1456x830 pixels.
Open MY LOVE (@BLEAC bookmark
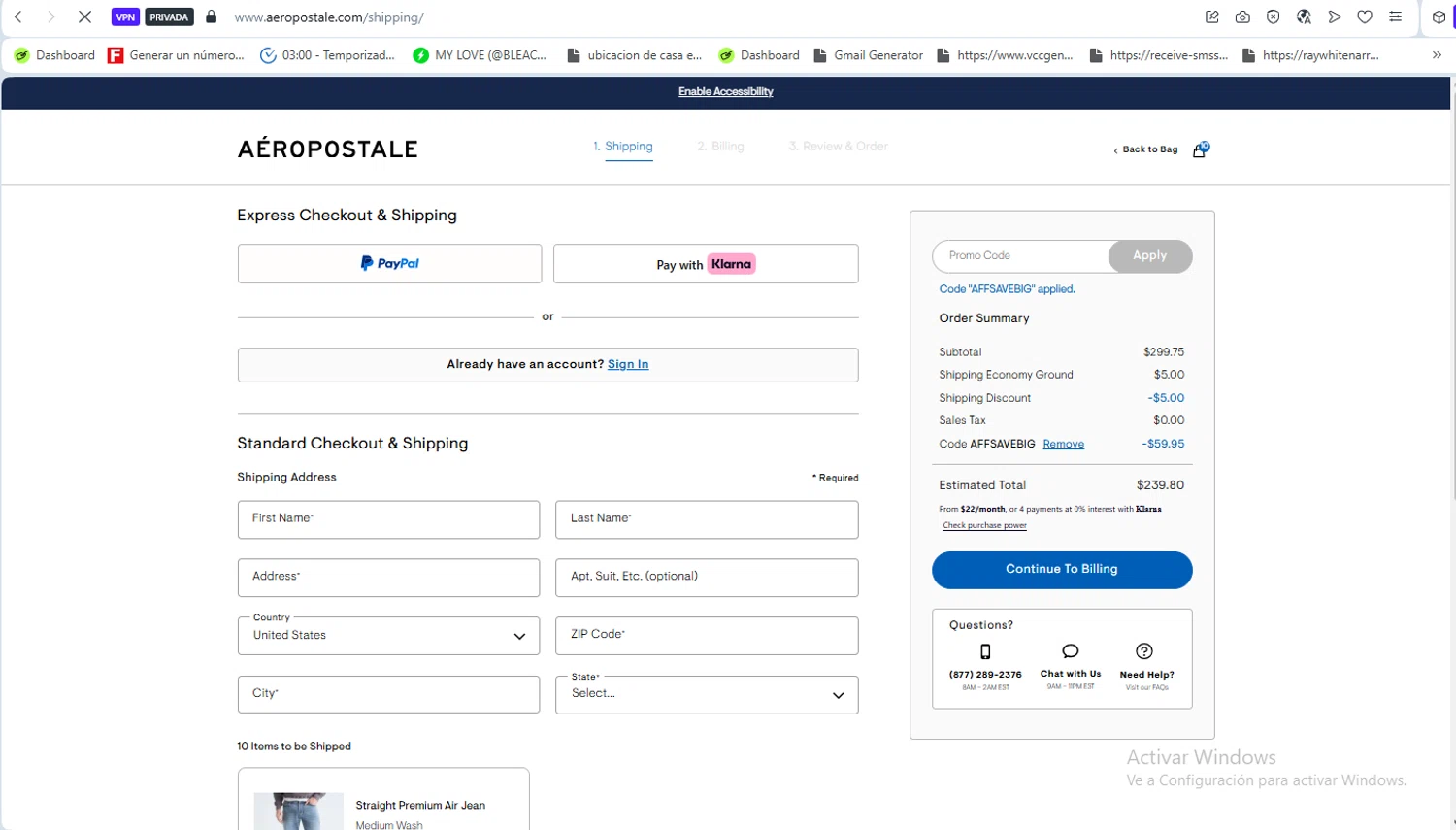click(x=480, y=55)
